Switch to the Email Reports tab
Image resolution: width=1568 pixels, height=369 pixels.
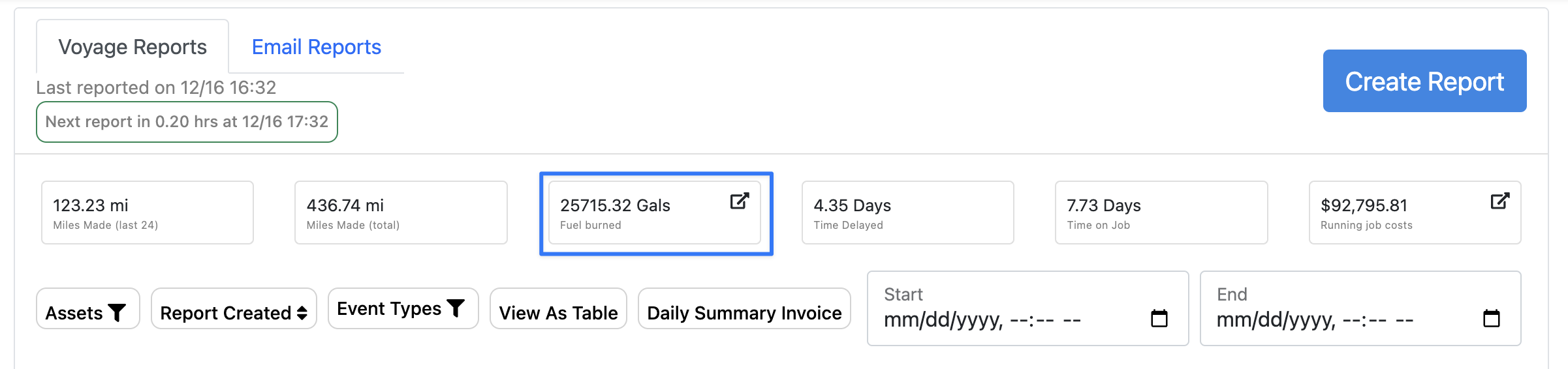[x=317, y=47]
